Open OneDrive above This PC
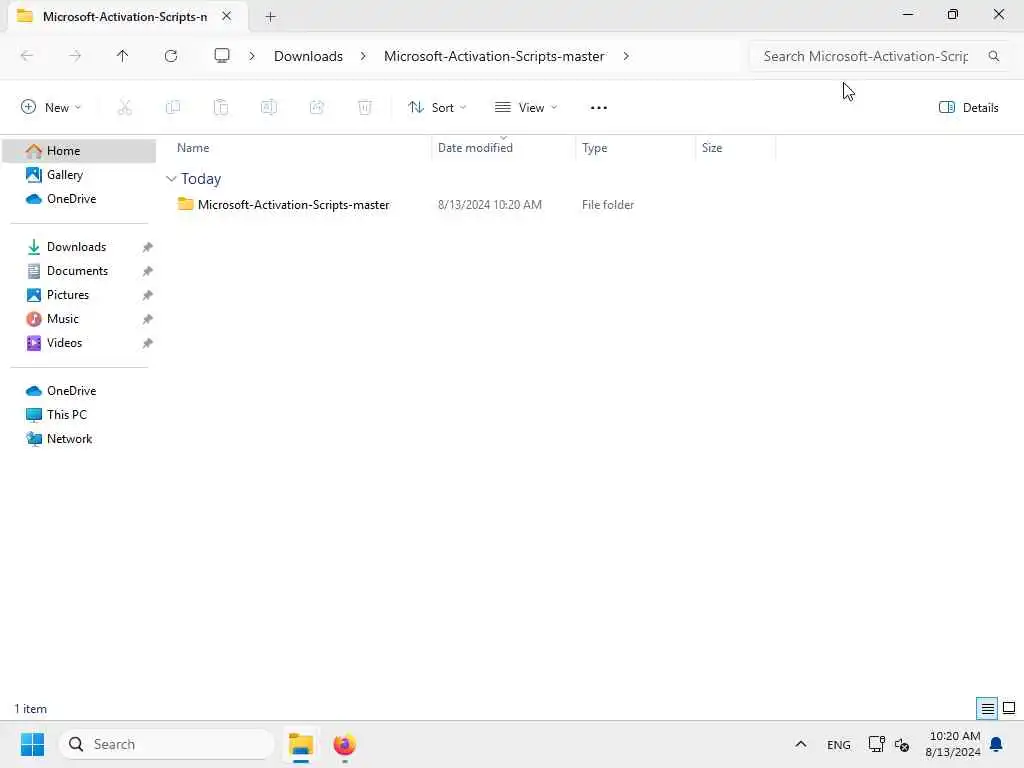 coord(71,391)
